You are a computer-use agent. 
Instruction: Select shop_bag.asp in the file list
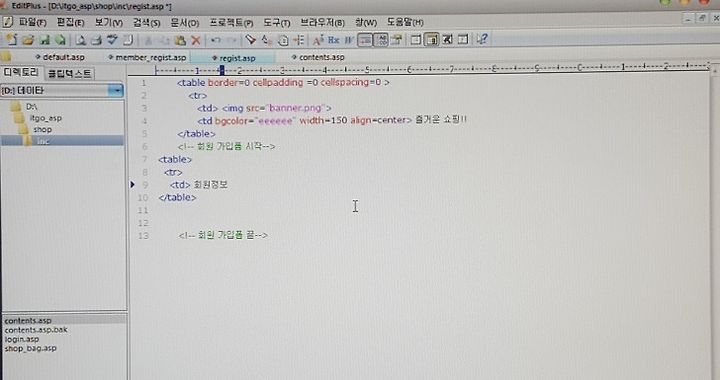[x=30, y=348]
